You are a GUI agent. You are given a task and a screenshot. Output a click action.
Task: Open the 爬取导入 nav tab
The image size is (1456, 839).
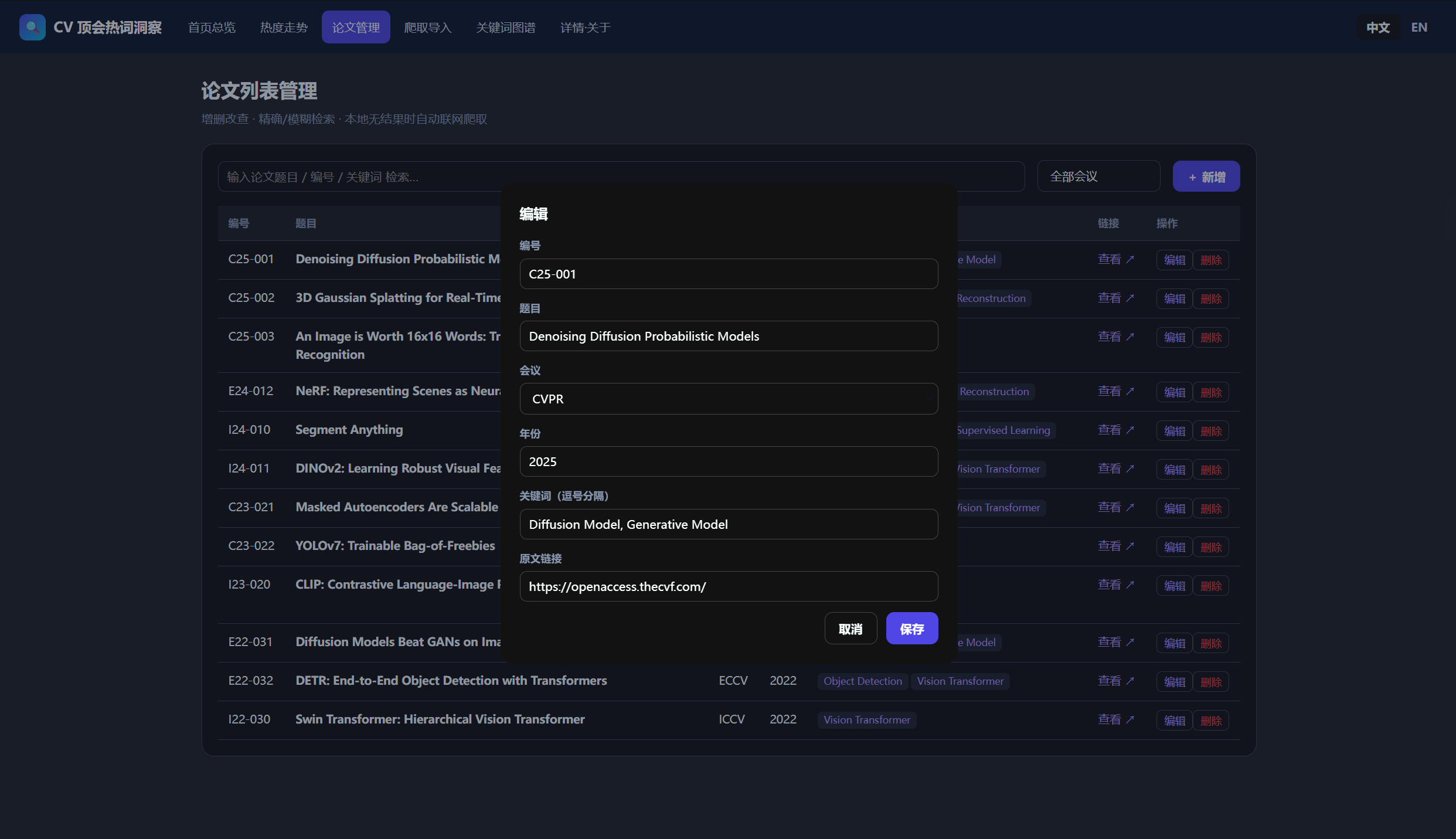tap(428, 28)
